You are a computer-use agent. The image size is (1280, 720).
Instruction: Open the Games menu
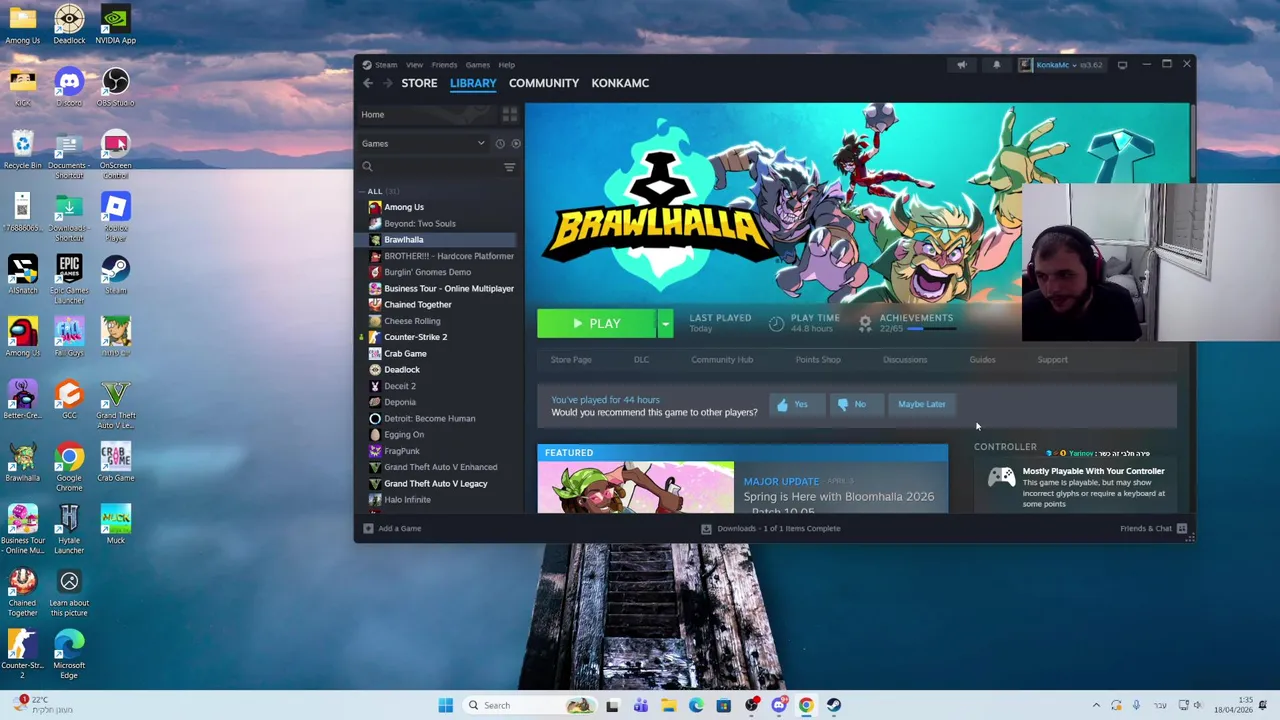tap(477, 65)
